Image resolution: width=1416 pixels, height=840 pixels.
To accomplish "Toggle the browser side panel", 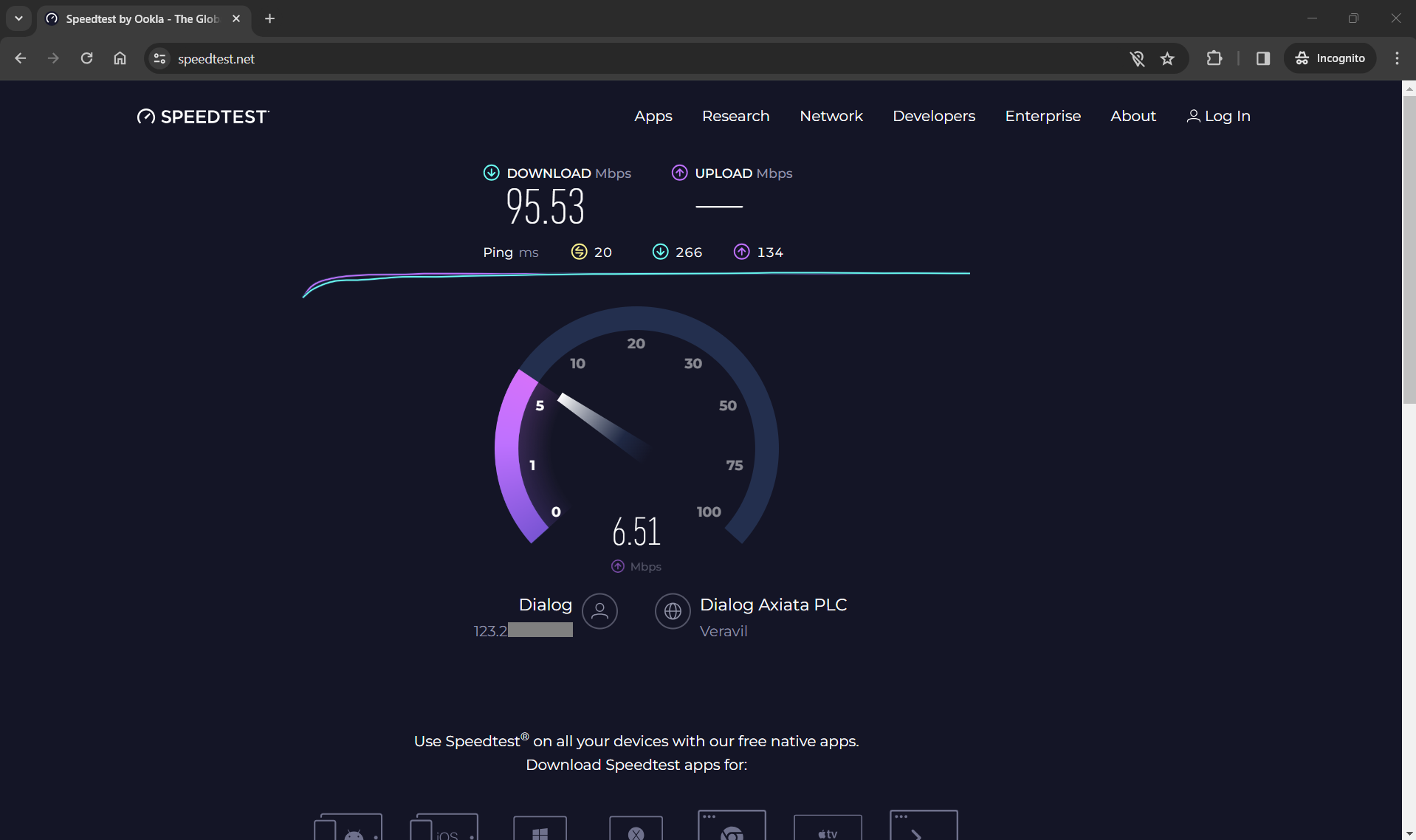I will [1263, 58].
